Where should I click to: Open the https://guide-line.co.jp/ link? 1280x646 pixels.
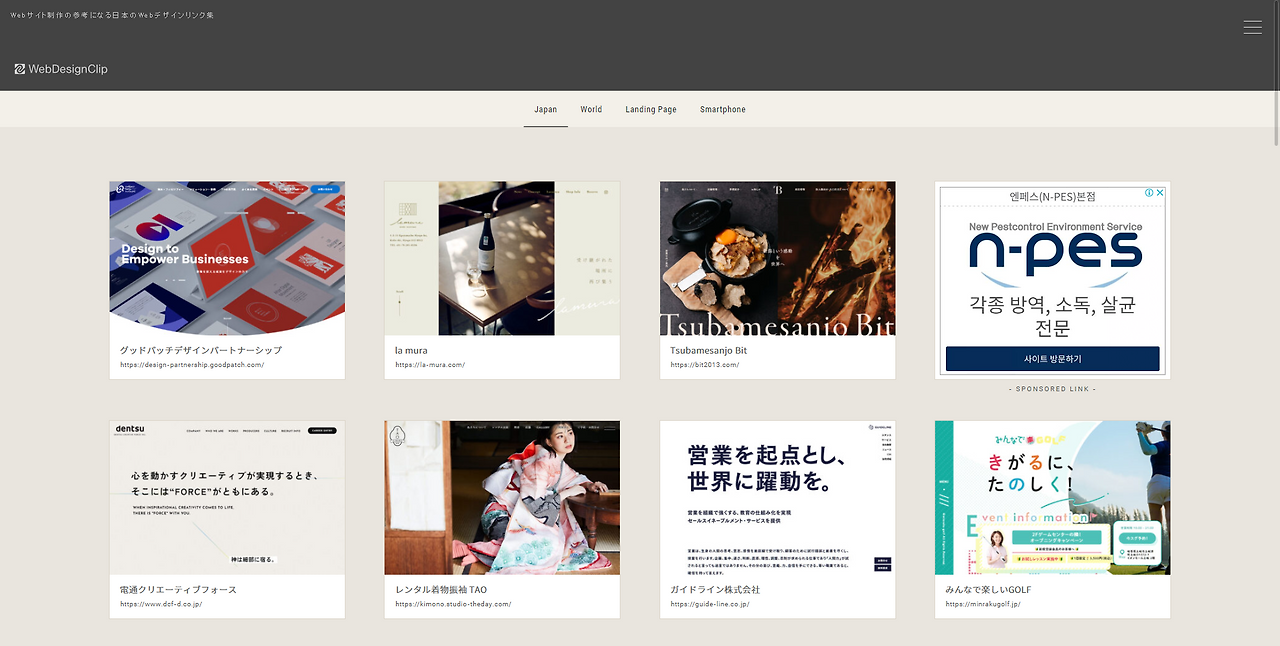(710, 604)
